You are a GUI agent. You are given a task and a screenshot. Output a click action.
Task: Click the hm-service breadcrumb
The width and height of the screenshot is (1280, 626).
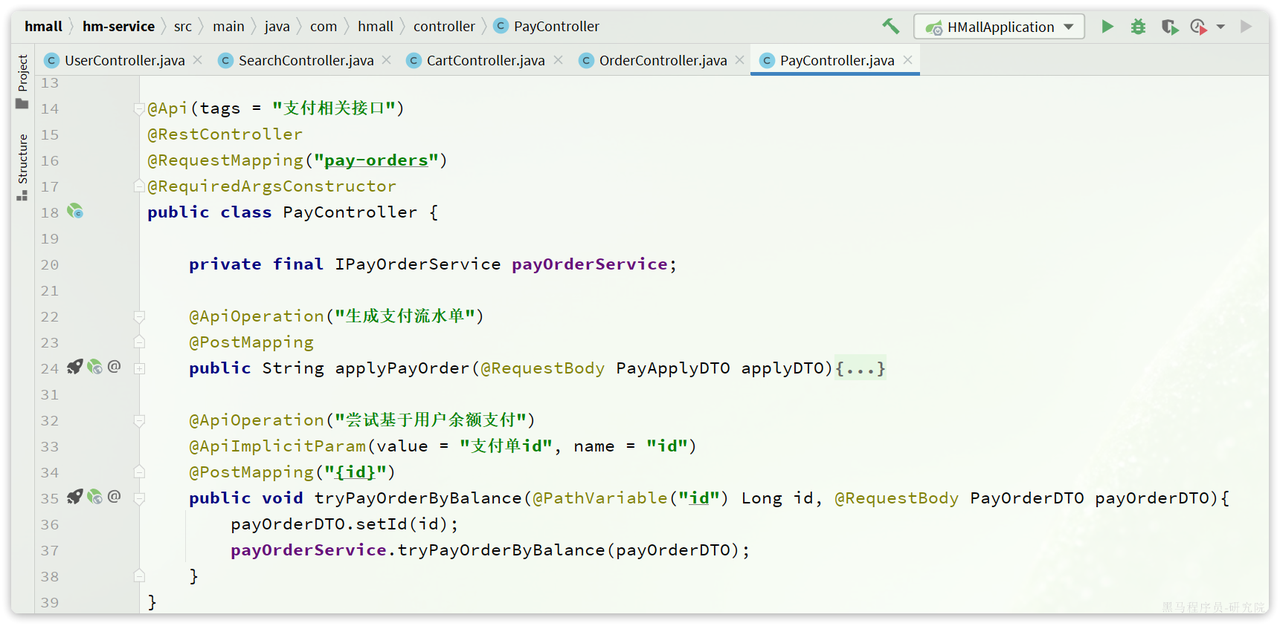118,27
